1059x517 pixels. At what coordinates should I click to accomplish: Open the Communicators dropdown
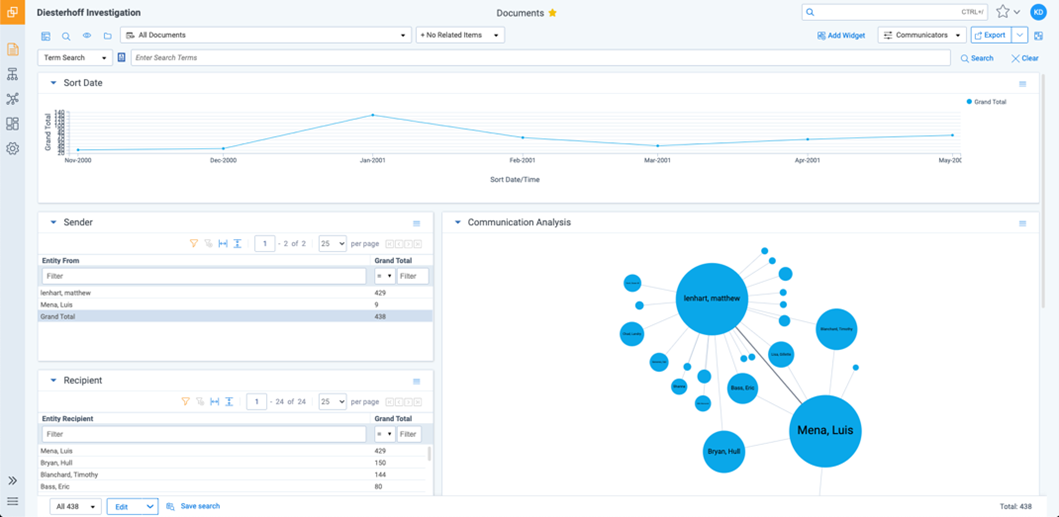pos(922,35)
